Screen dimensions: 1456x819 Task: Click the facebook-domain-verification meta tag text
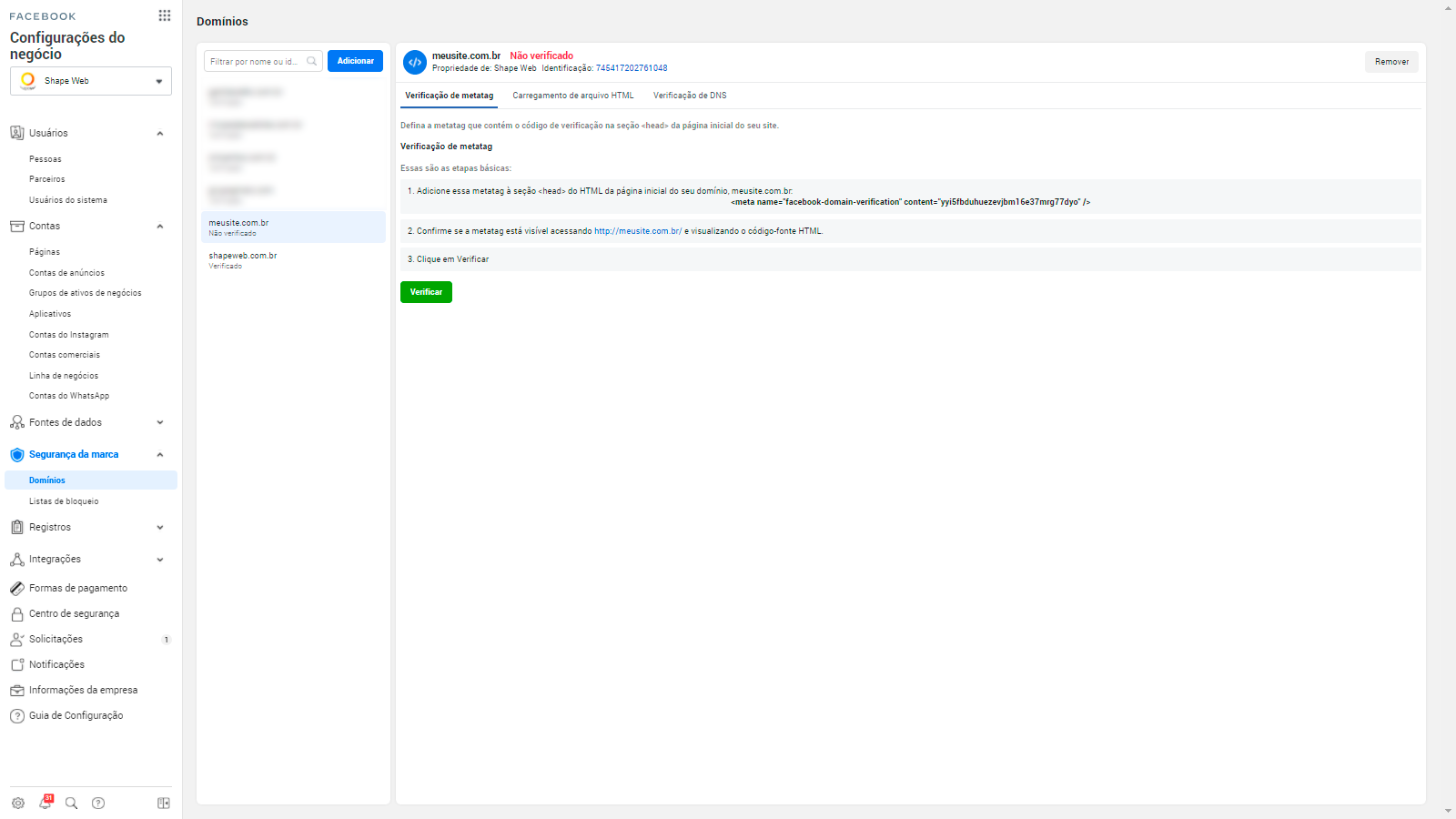(910, 202)
